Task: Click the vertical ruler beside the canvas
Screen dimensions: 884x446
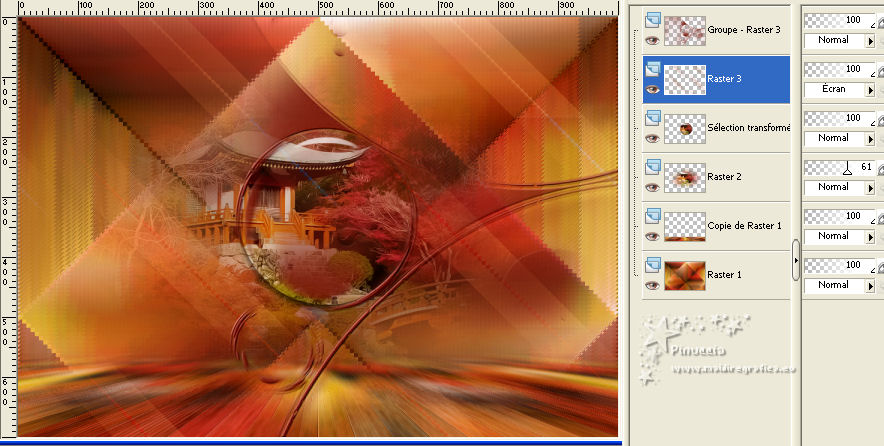Action: (8, 226)
